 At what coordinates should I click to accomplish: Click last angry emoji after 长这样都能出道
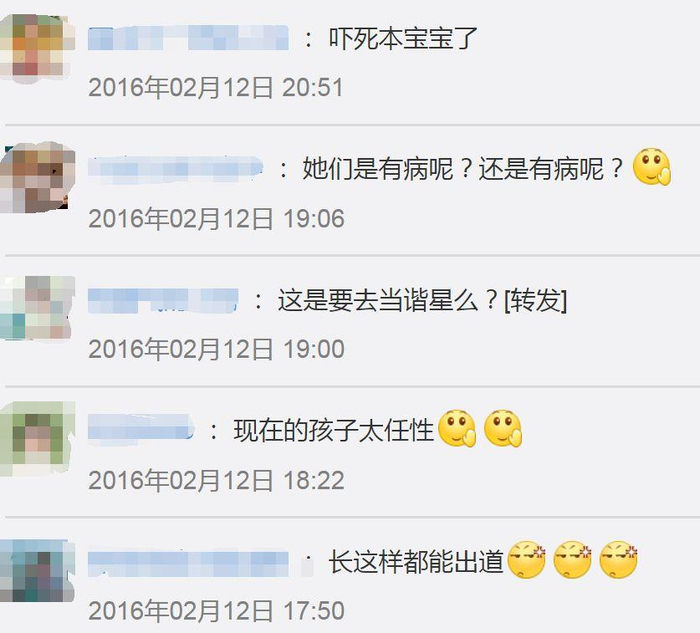618,559
